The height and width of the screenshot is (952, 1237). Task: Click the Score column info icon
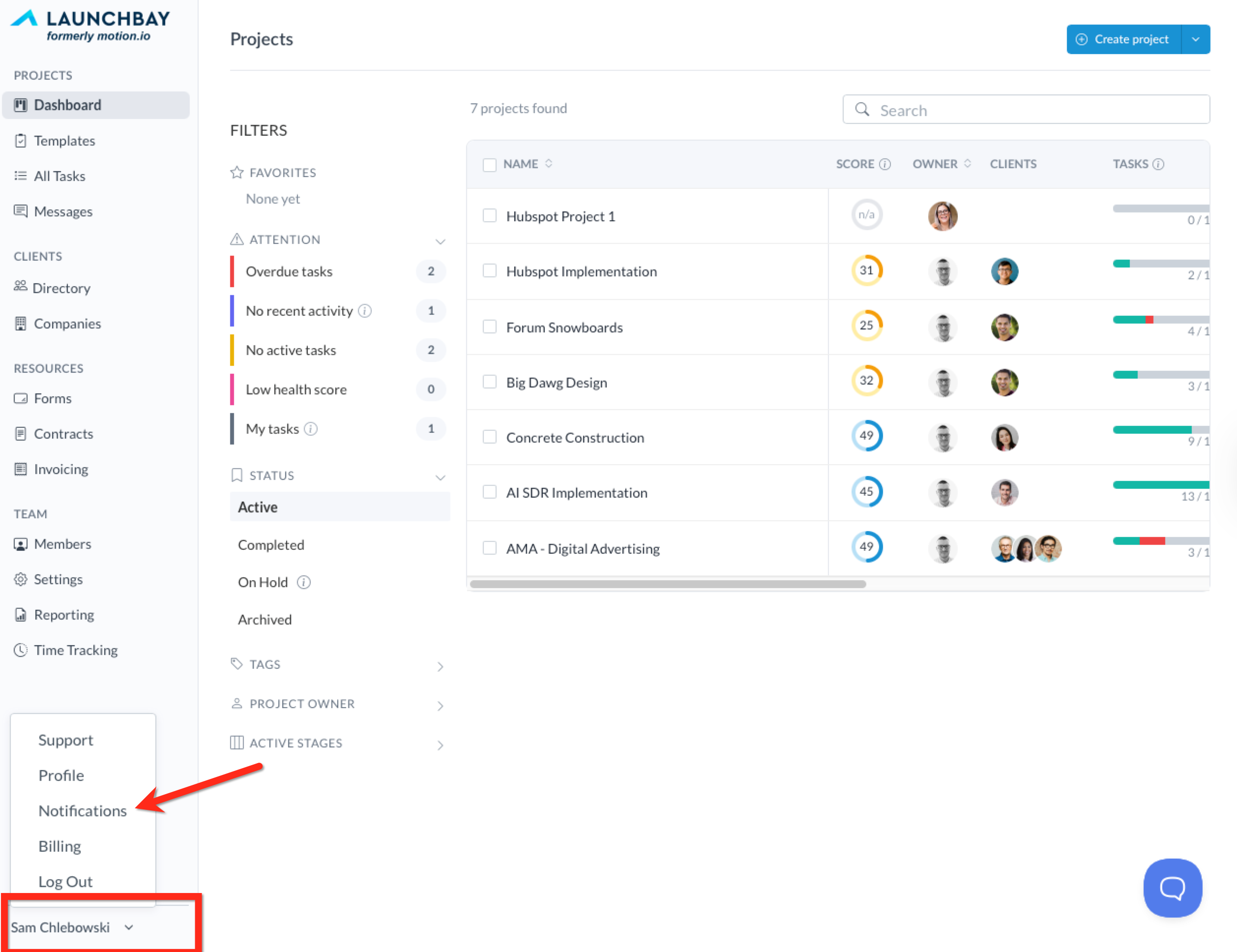(x=884, y=164)
